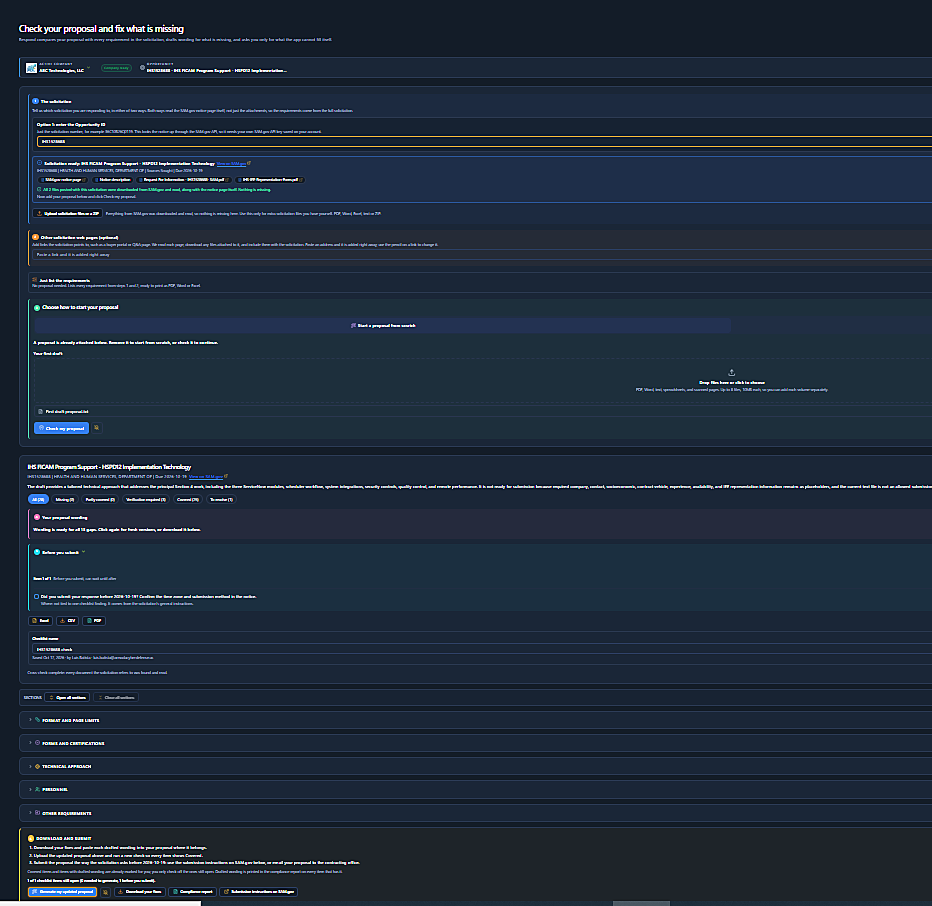Viewport: 932px width, 906px height.
Task: Export checklist as Excel
Action: tap(40, 621)
